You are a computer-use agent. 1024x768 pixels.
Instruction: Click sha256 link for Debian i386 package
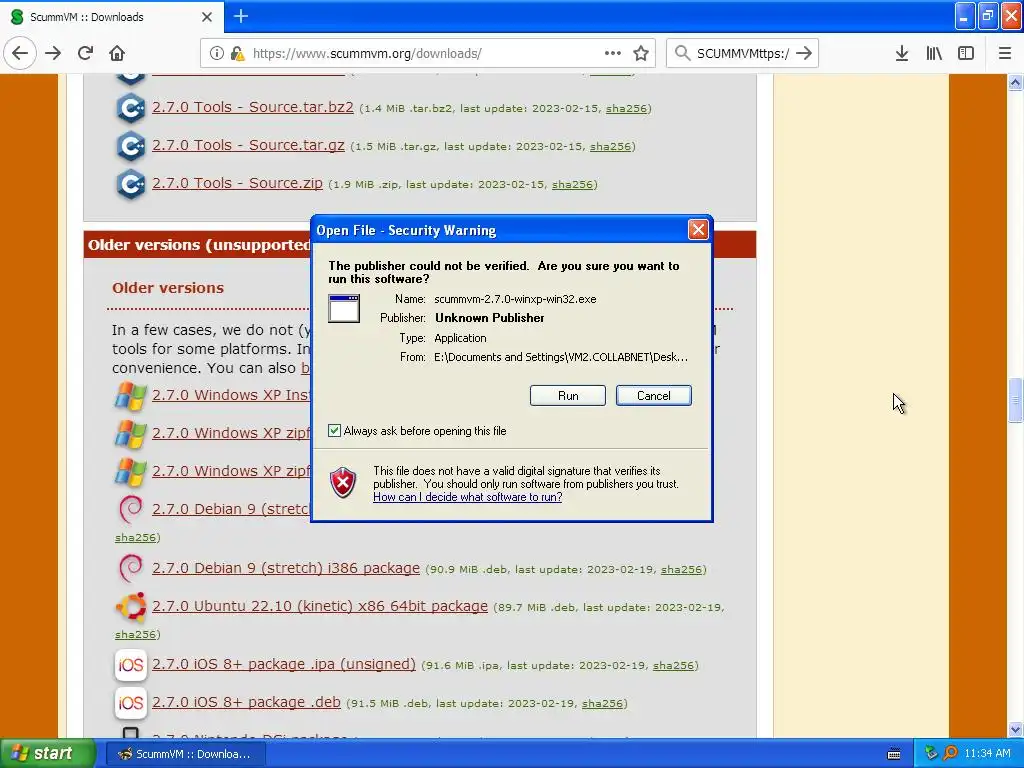click(681, 569)
